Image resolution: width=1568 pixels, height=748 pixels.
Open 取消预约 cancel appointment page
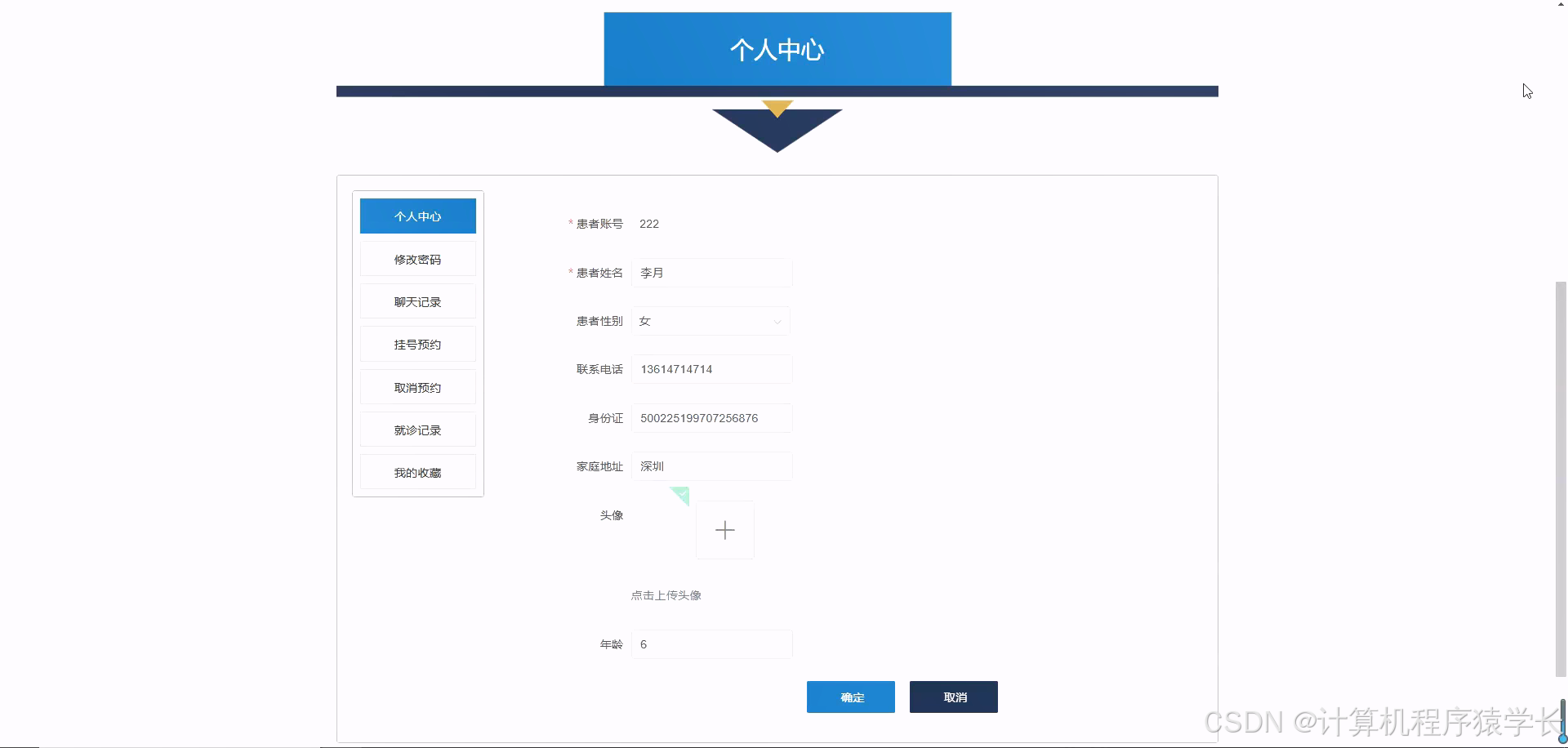[417, 386]
